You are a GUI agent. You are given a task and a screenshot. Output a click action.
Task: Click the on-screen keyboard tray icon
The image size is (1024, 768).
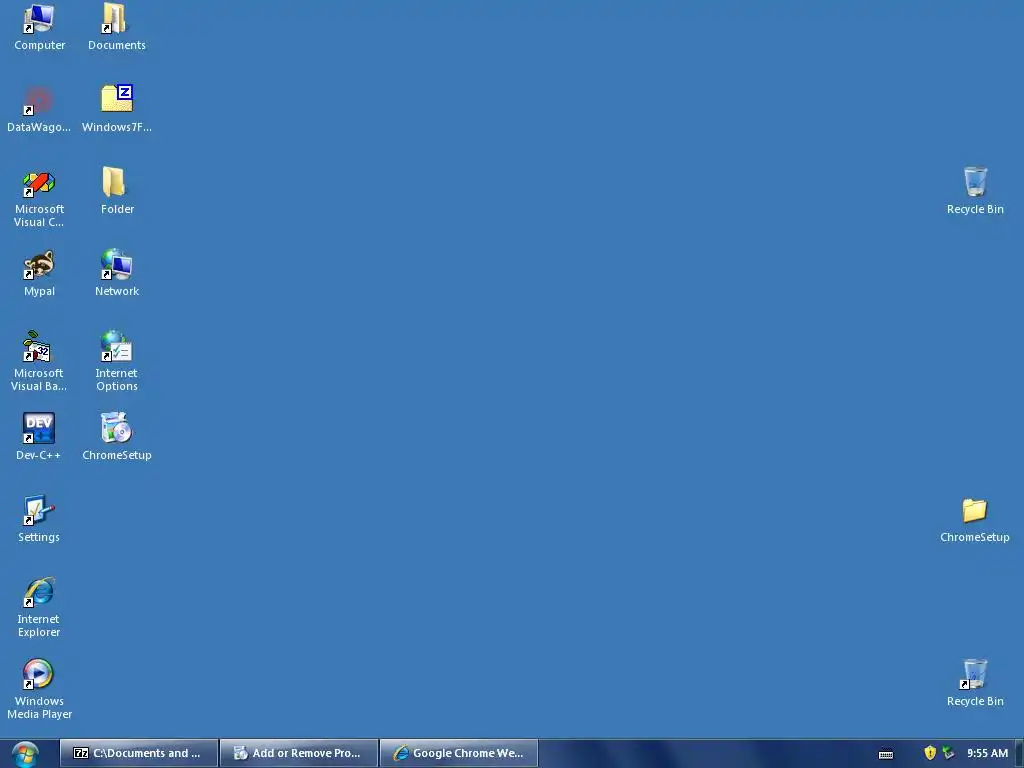coord(886,754)
